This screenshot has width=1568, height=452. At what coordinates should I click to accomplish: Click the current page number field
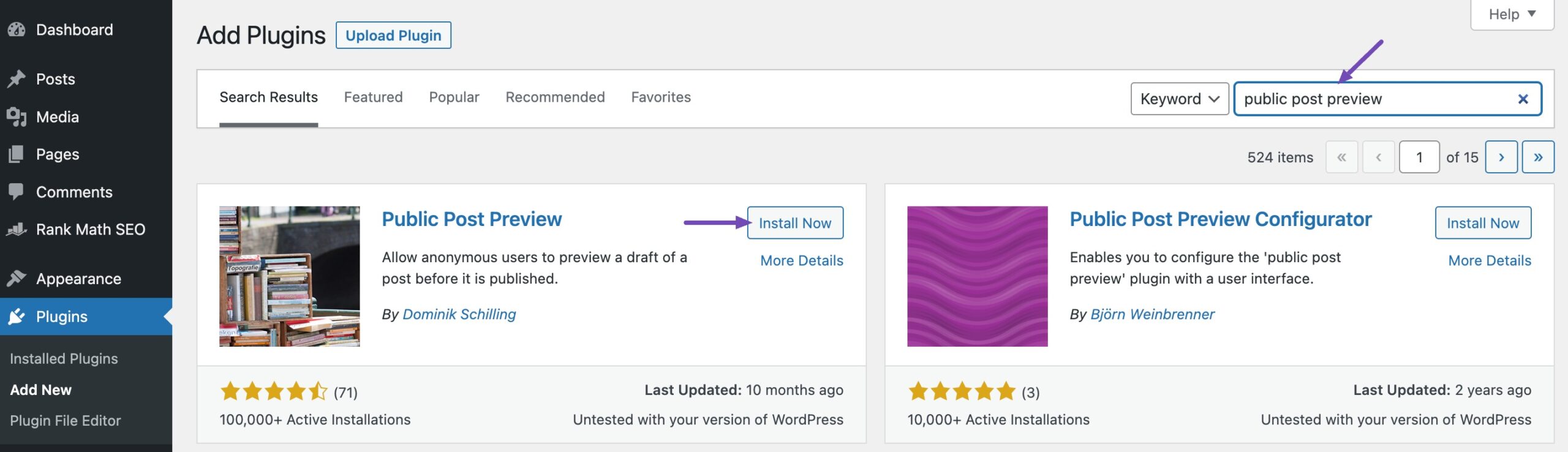[x=1419, y=157]
